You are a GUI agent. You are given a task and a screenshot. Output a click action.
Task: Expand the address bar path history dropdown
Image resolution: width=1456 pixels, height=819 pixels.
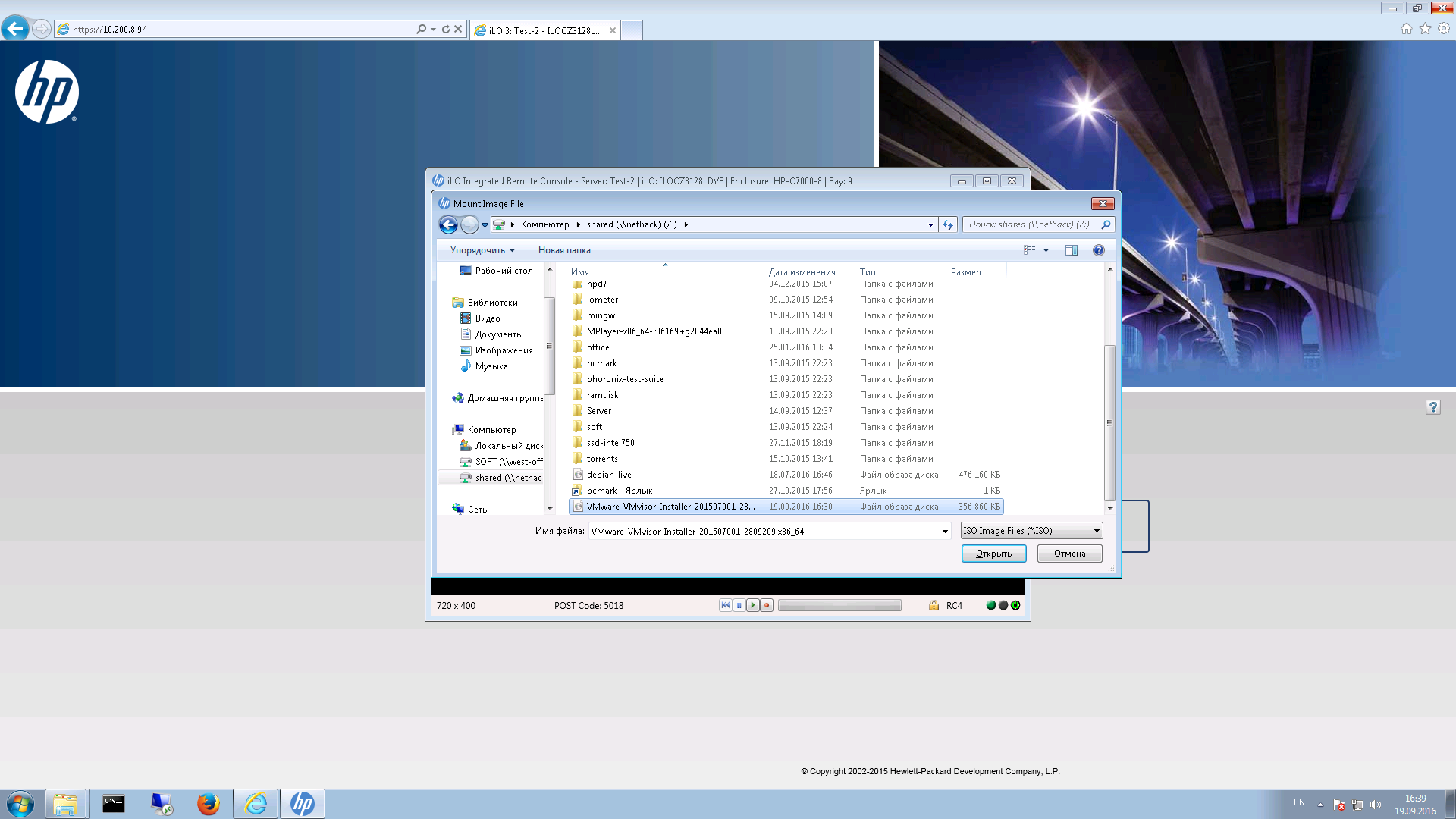pos(930,224)
